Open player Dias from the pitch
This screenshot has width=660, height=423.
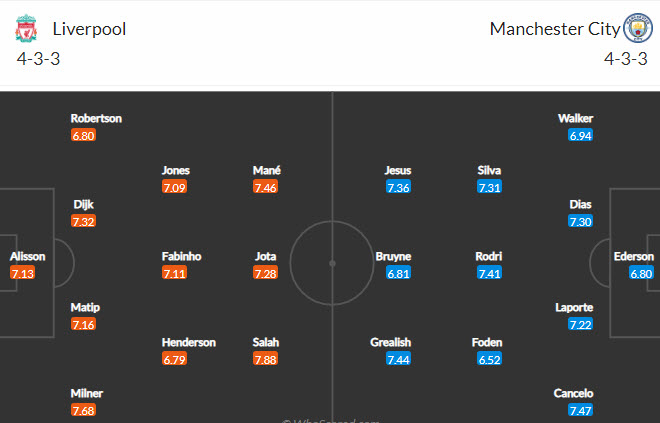pyautogui.click(x=581, y=204)
